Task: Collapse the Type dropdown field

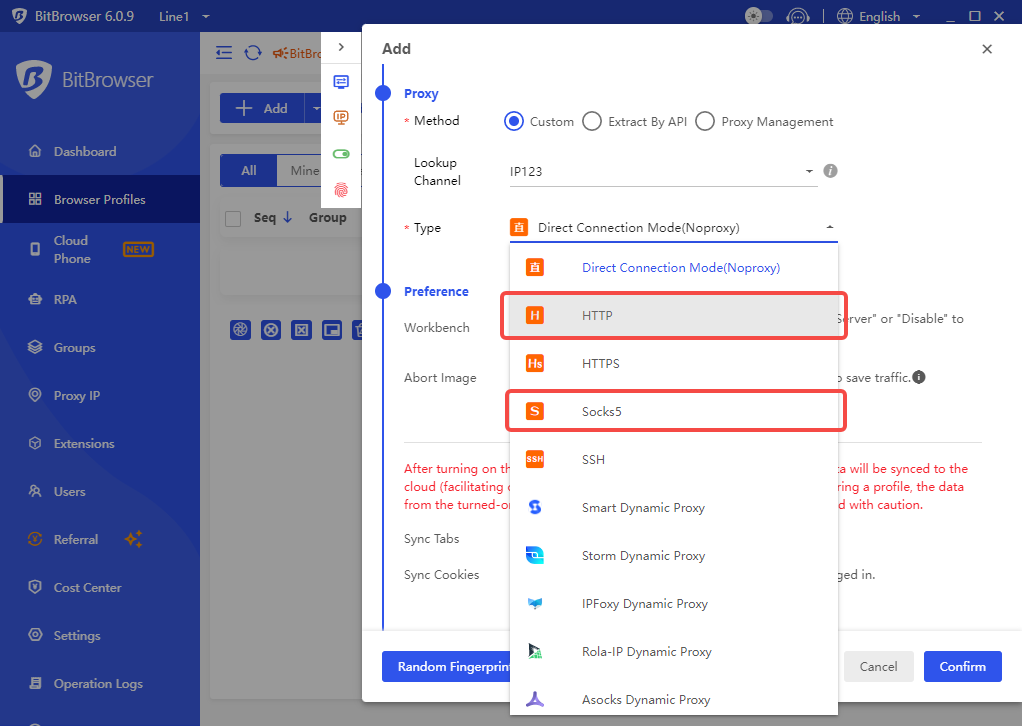Action: tap(673, 227)
